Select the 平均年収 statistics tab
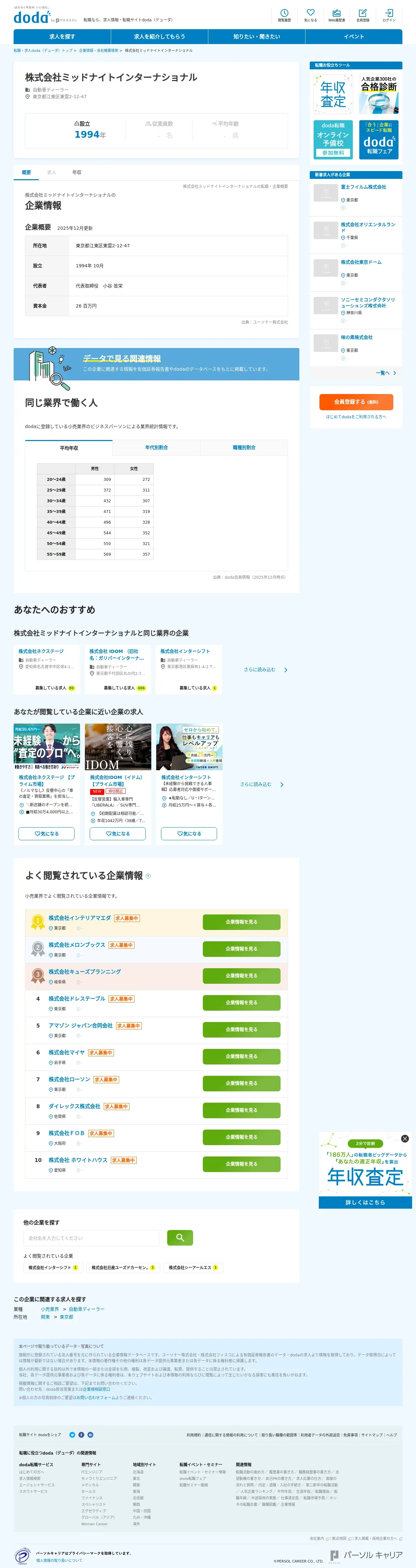This screenshot has width=416, height=1568. (x=69, y=448)
